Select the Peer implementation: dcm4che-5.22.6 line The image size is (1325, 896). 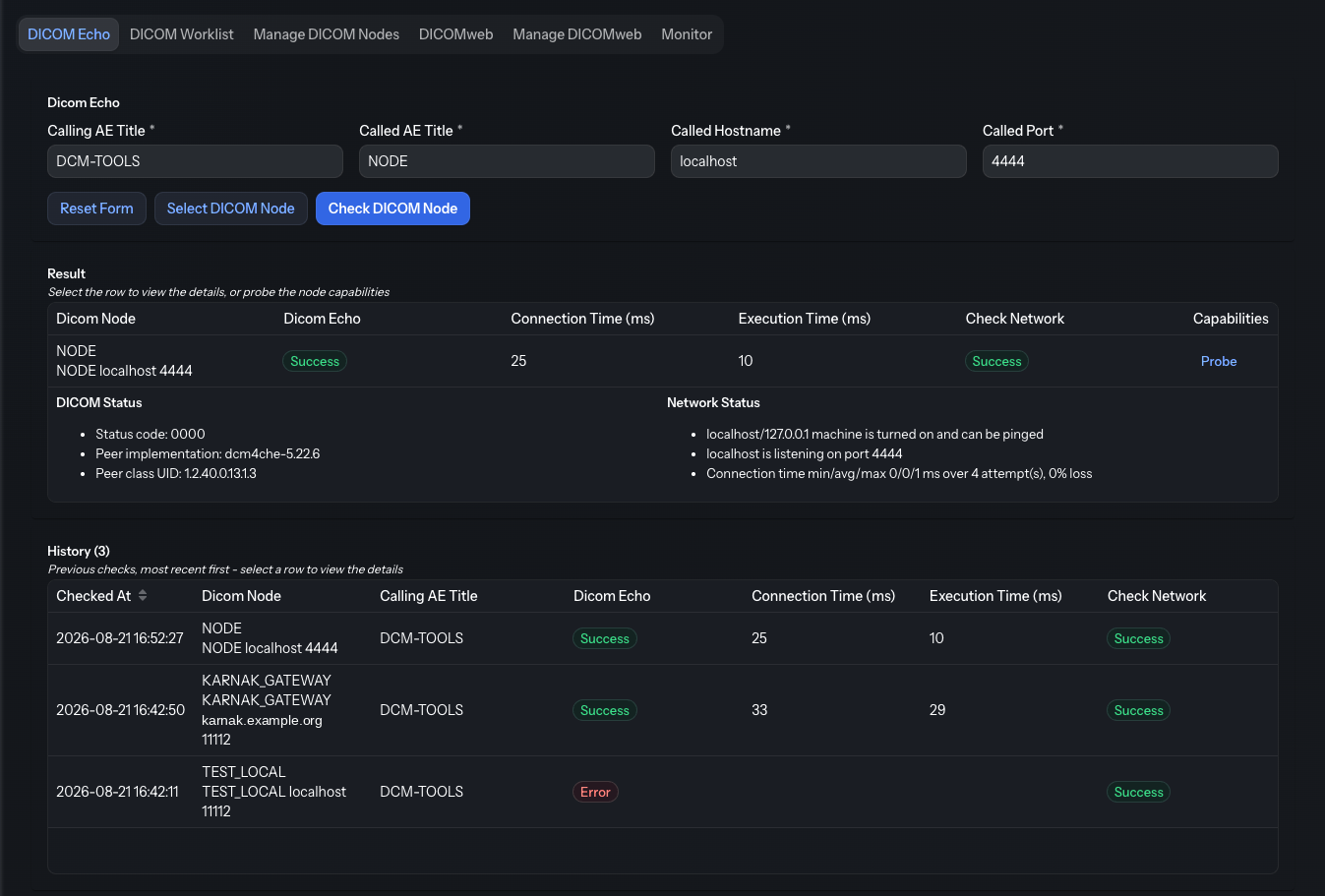[x=208, y=453]
